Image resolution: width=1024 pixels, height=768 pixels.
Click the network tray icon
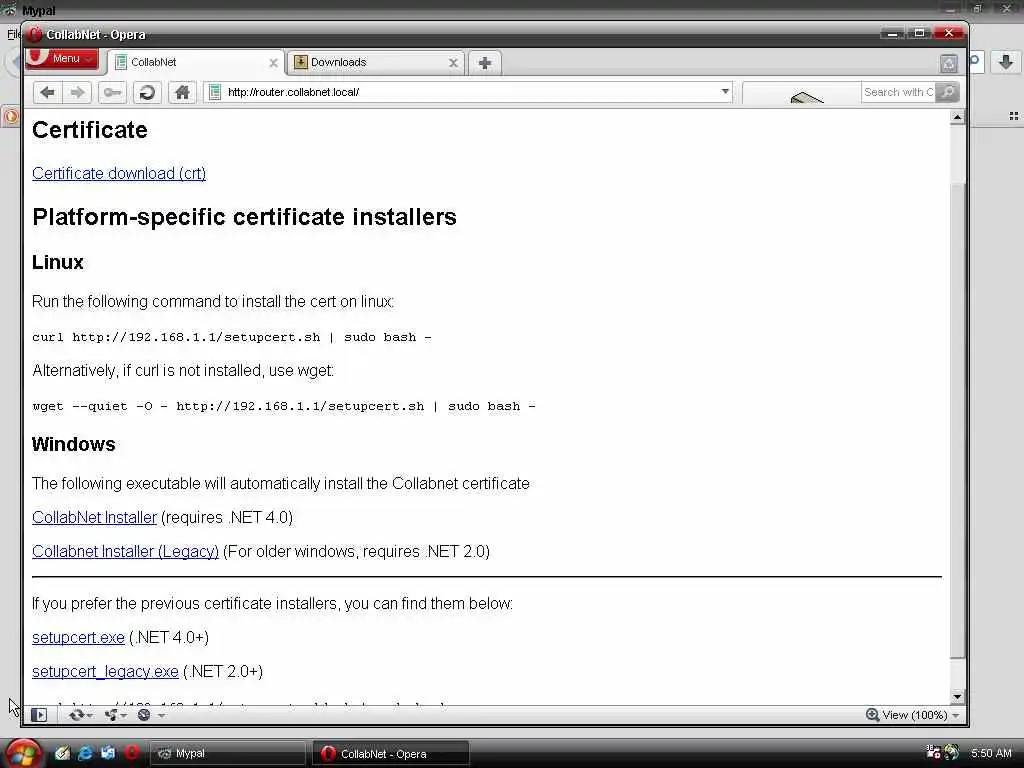click(933, 752)
